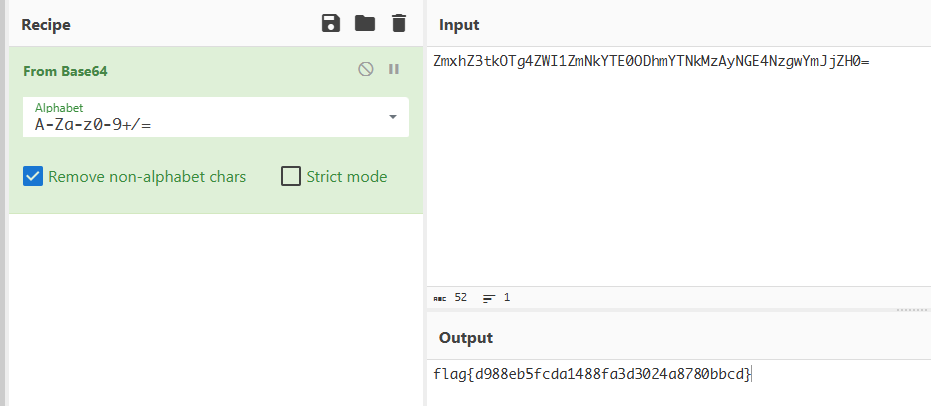Disable the From Base64 operation
This screenshot has height=406, width=931.
[366, 70]
